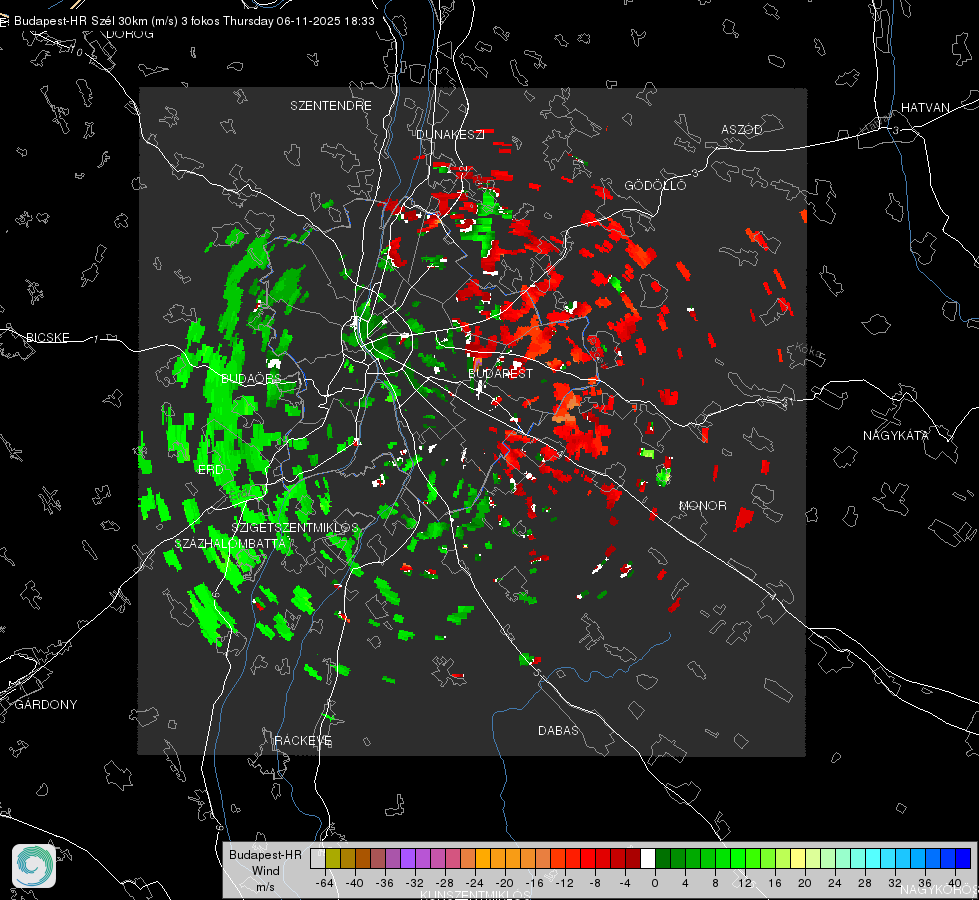979x900 pixels.
Task: Click the 28 value on the legend scale
Action: pyautogui.click(x=865, y=883)
